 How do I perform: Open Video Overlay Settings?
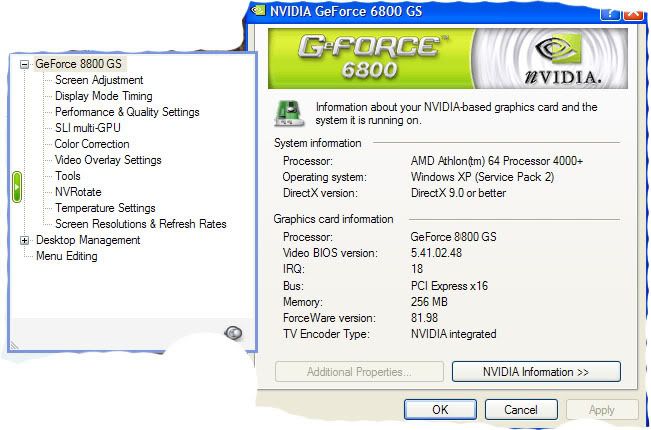point(108,160)
